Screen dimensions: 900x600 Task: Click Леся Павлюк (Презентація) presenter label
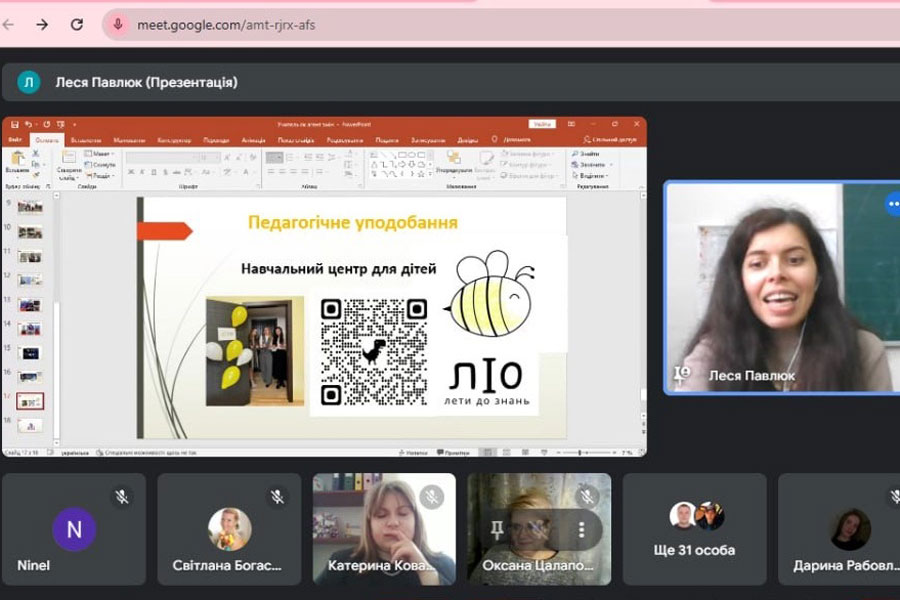coord(146,82)
